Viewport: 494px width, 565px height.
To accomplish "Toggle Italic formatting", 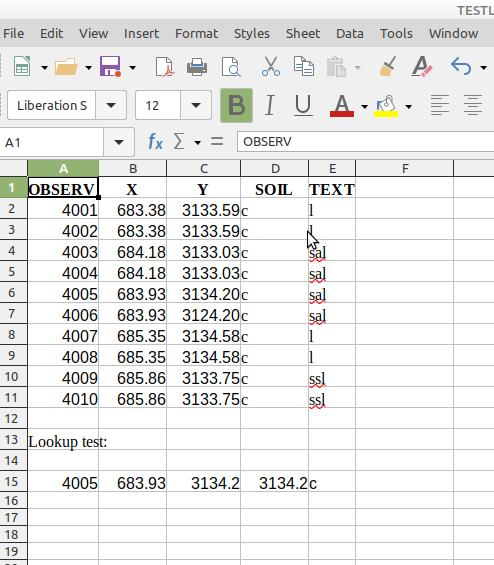I will [x=270, y=105].
